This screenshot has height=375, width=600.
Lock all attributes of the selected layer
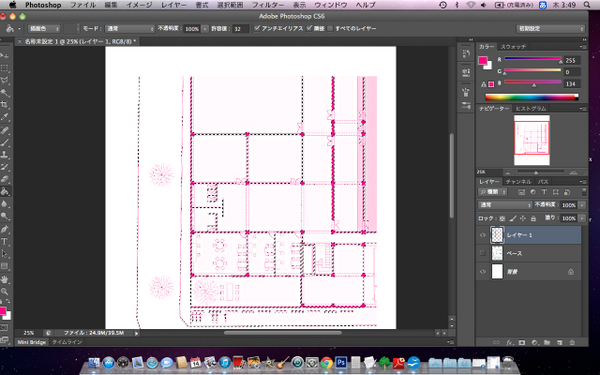pyautogui.click(x=533, y=218)
